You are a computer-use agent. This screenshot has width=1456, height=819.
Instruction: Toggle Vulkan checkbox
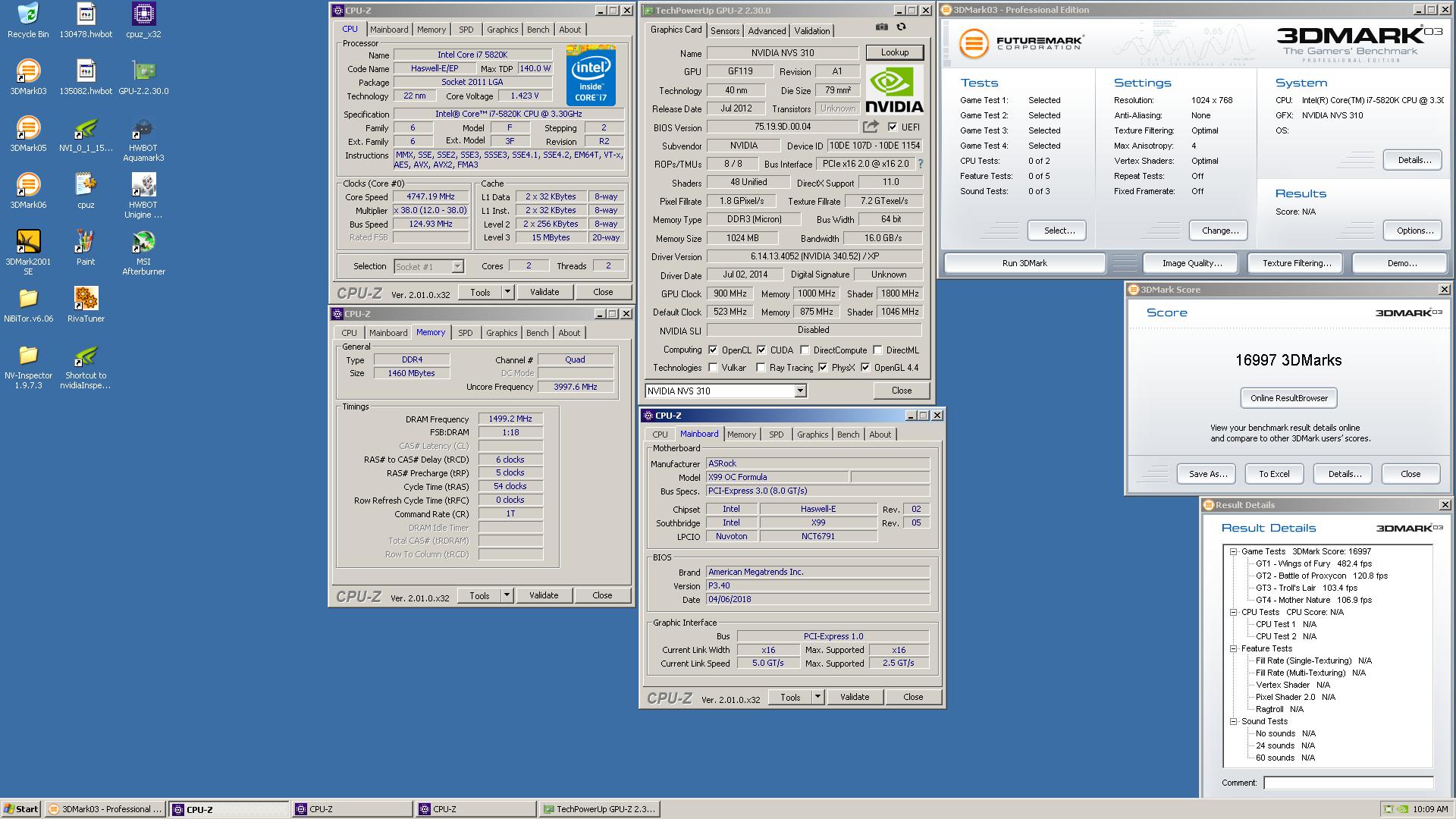(713, 368)
